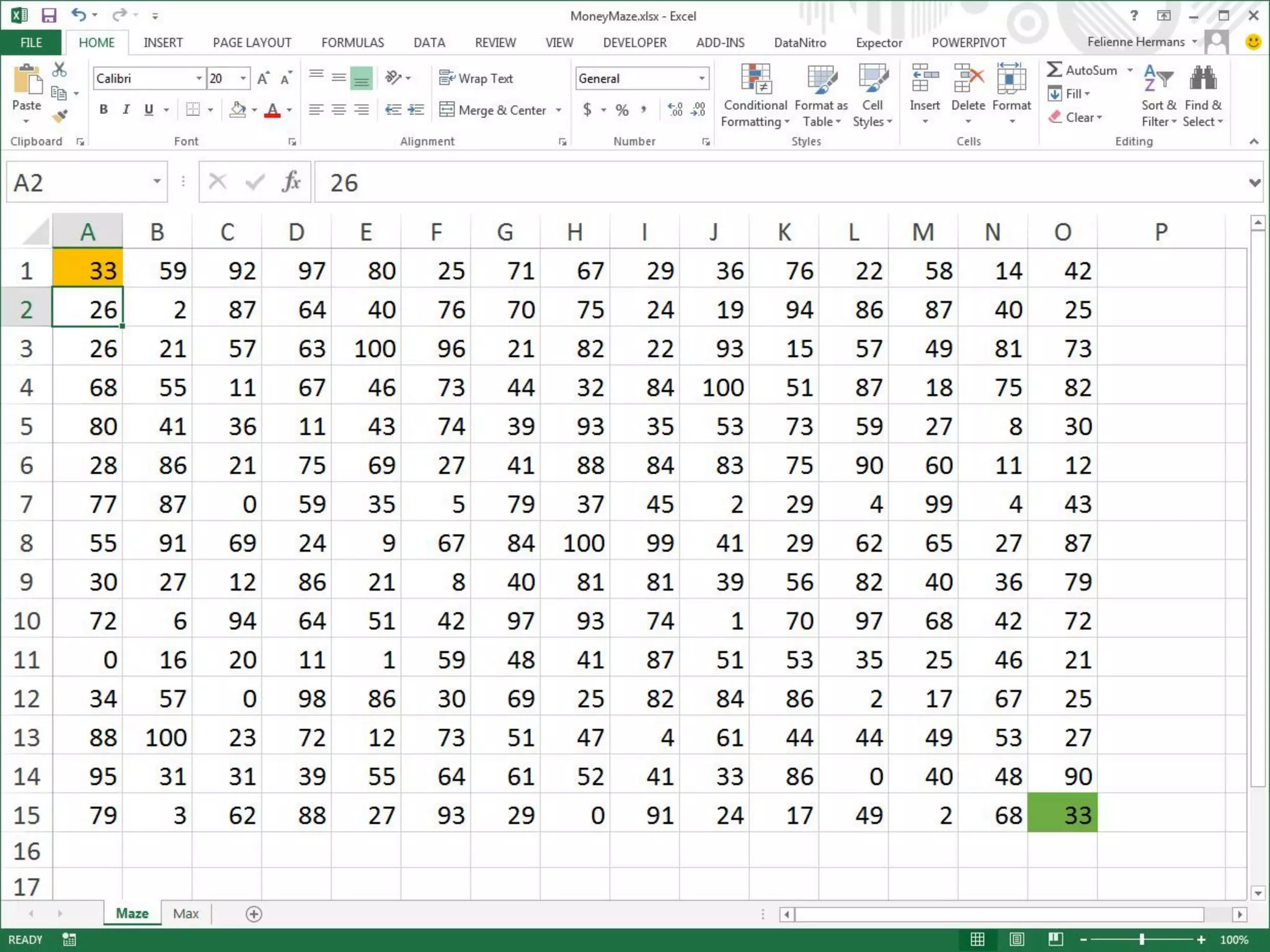Viewport: 1270px width, 952px height.
Task: Open the FORMULAS ribbon tab
Action: click(x=352, y=42)
